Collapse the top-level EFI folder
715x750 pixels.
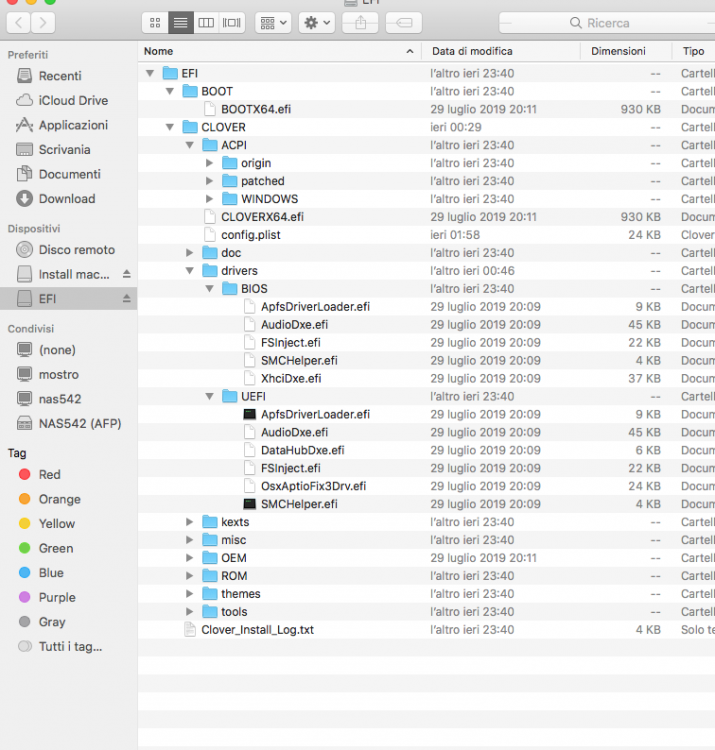click(150, 73)
